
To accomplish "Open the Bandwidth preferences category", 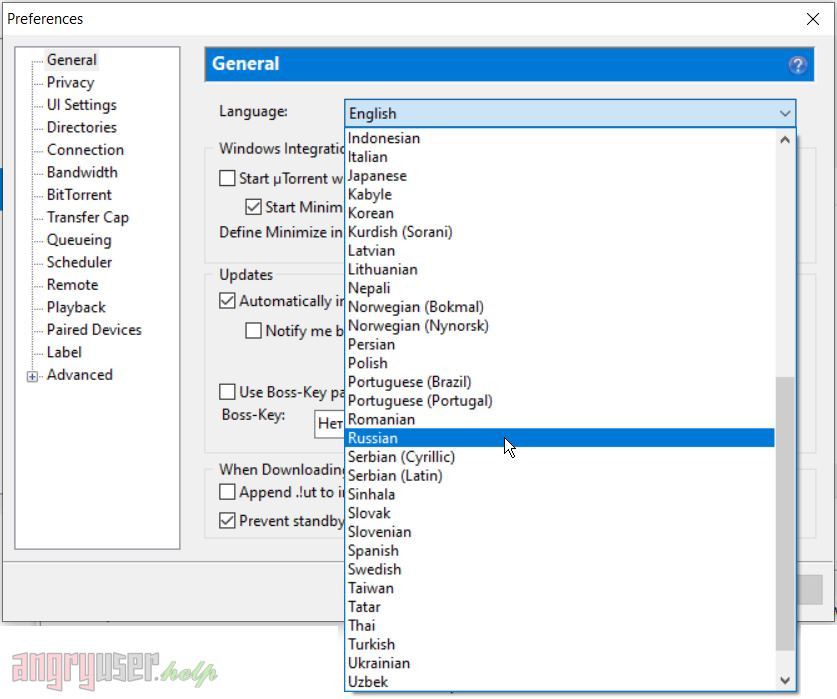I will coord(82,173).
